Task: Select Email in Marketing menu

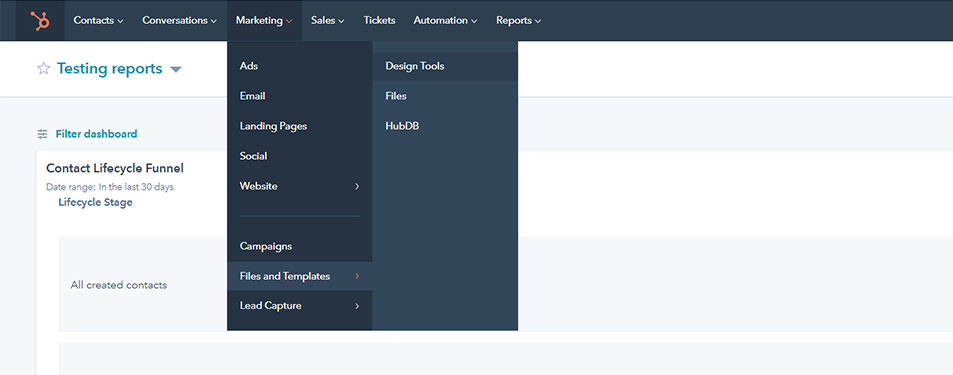Action: (x=300, y=96)
